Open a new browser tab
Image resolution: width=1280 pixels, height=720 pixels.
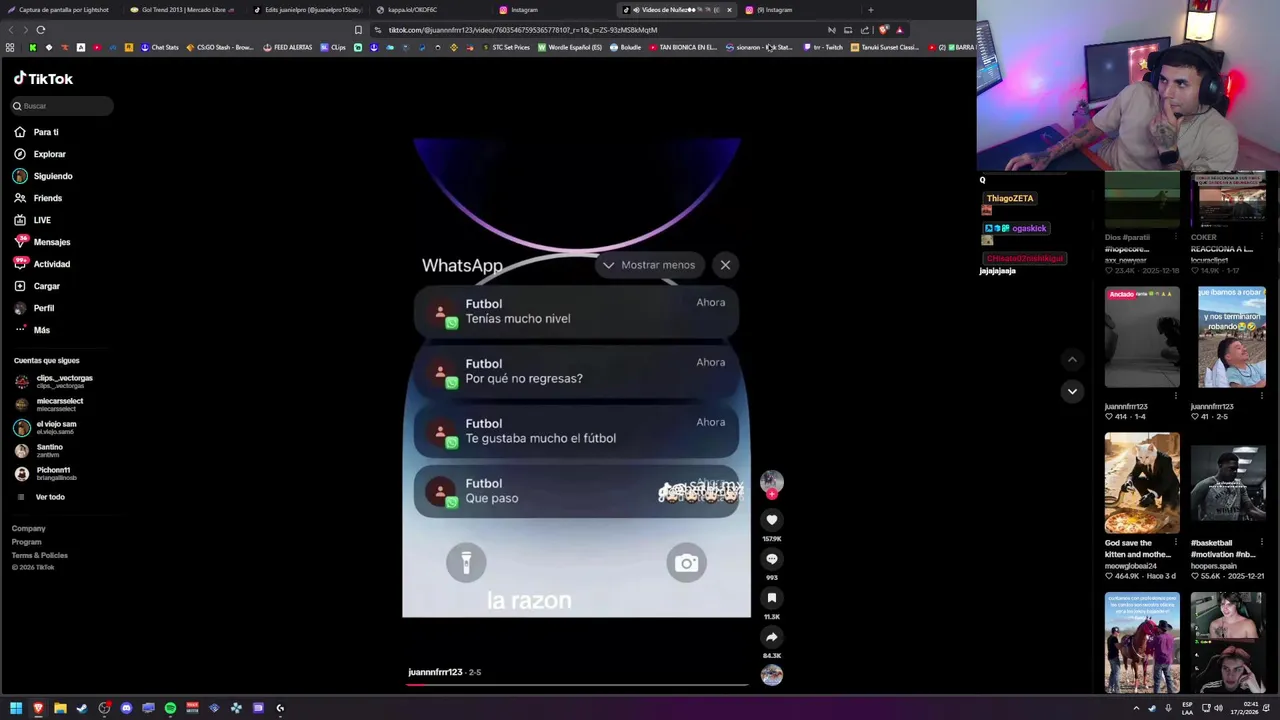(x=870, y=10)
